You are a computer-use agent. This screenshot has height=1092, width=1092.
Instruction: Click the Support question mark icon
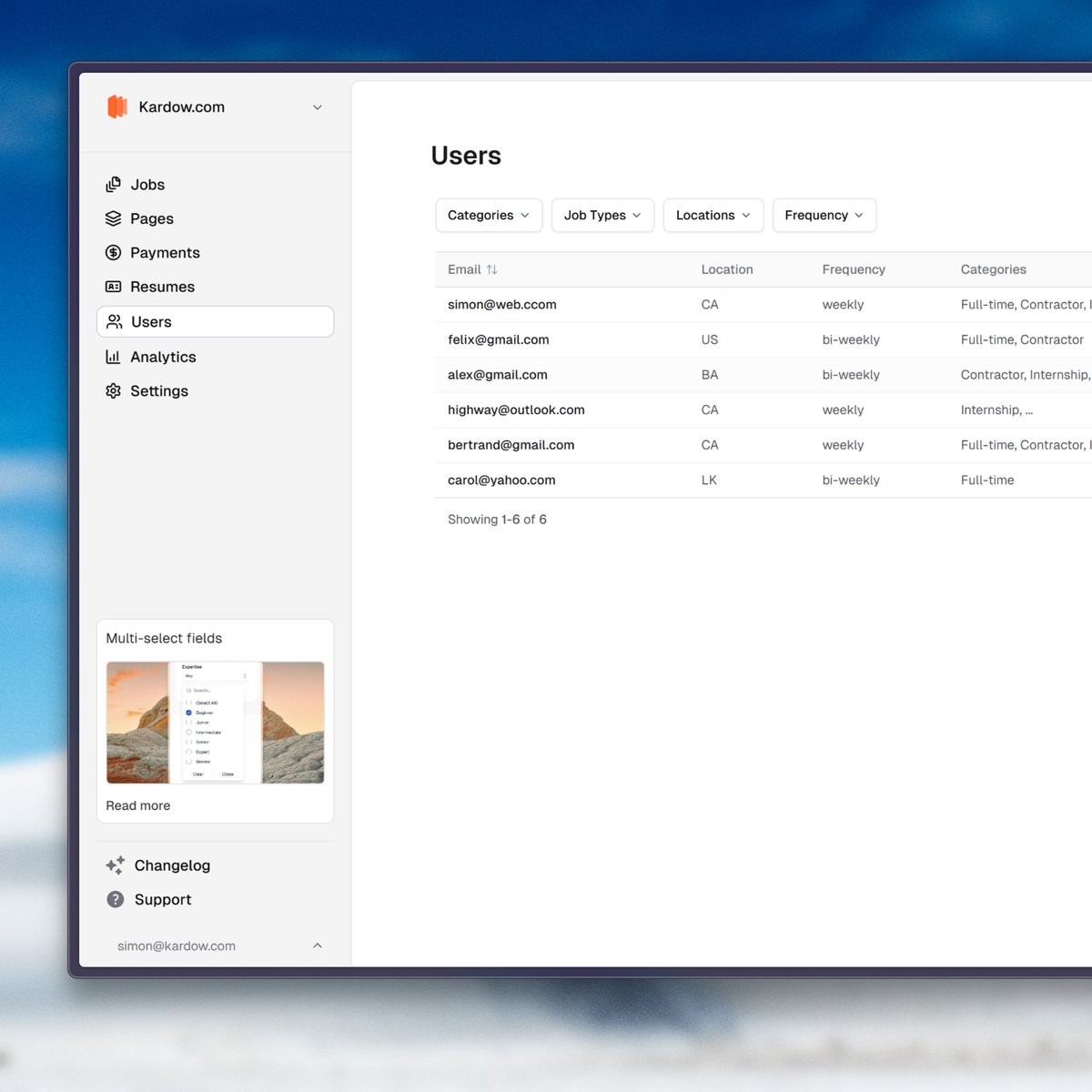coord(116,899)
